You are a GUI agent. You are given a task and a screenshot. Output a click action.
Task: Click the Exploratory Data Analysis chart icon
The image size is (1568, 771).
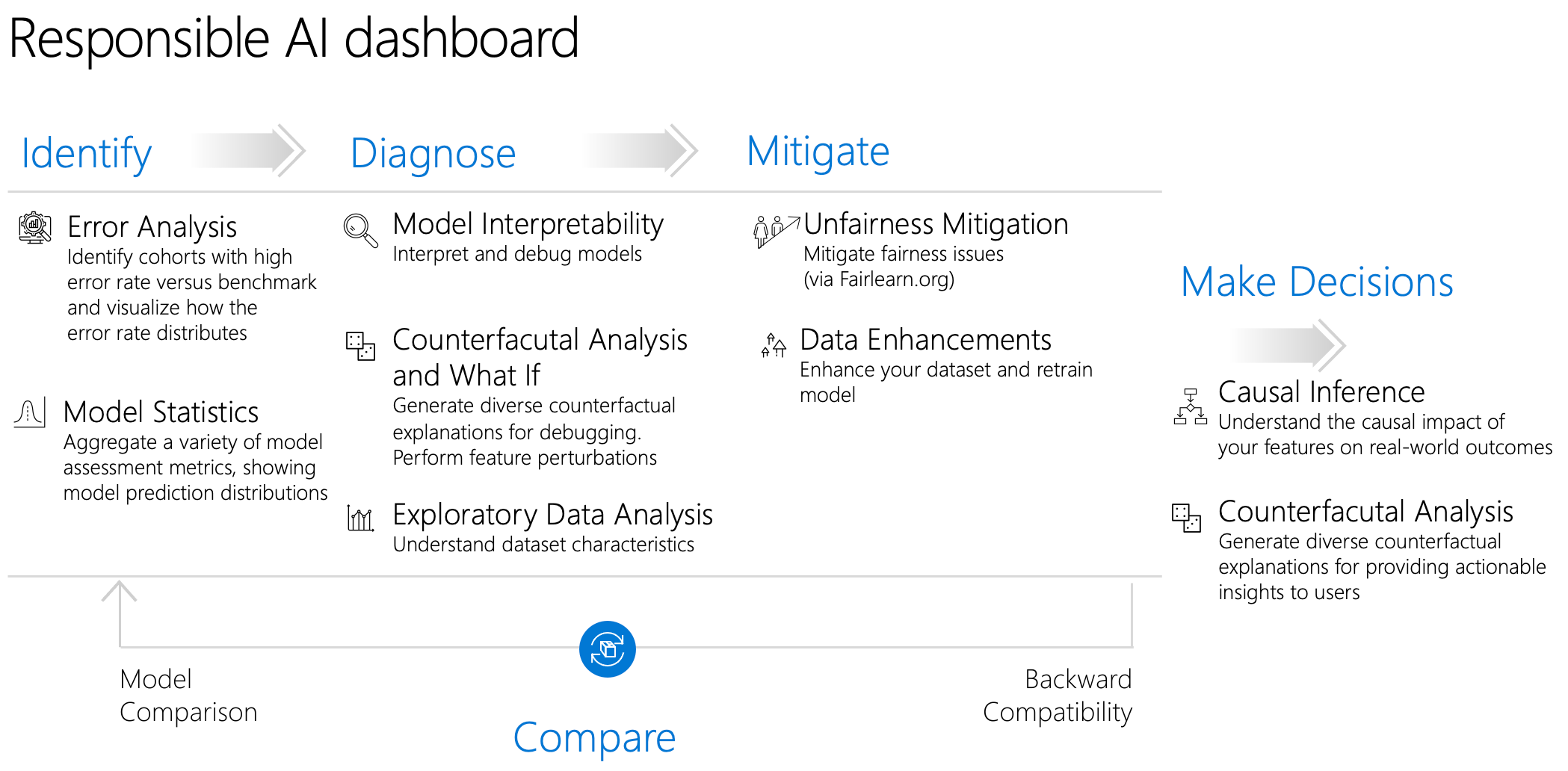click(360, 517)
